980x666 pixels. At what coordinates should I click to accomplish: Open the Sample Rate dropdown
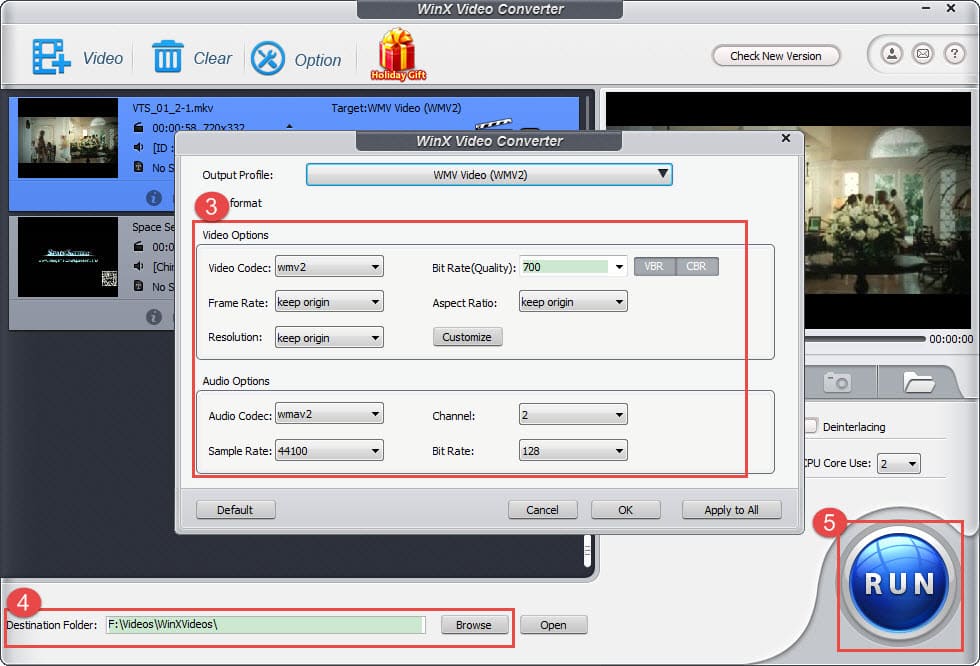click(x=329, y=450)
